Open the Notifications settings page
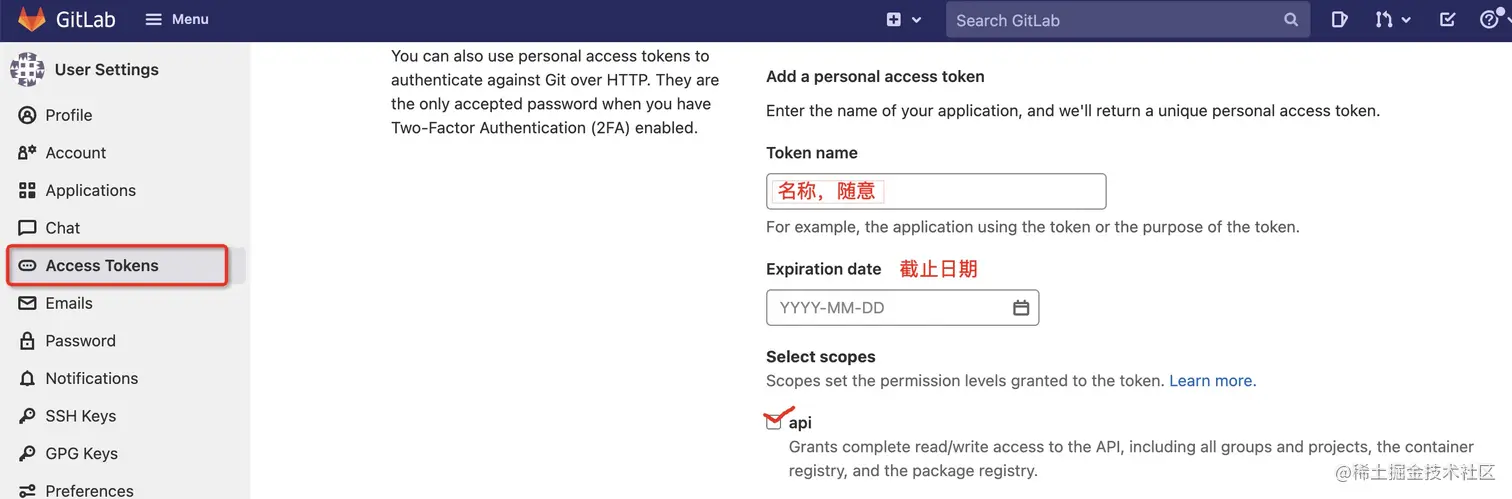This screenshot has height=499, width=1512. (x=91, y=378)
